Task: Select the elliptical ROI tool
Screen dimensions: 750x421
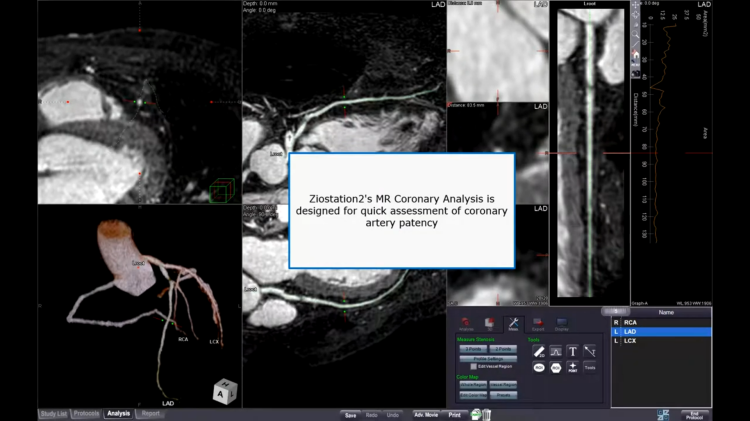Action: pyautogui.click(x=539, y=367)
